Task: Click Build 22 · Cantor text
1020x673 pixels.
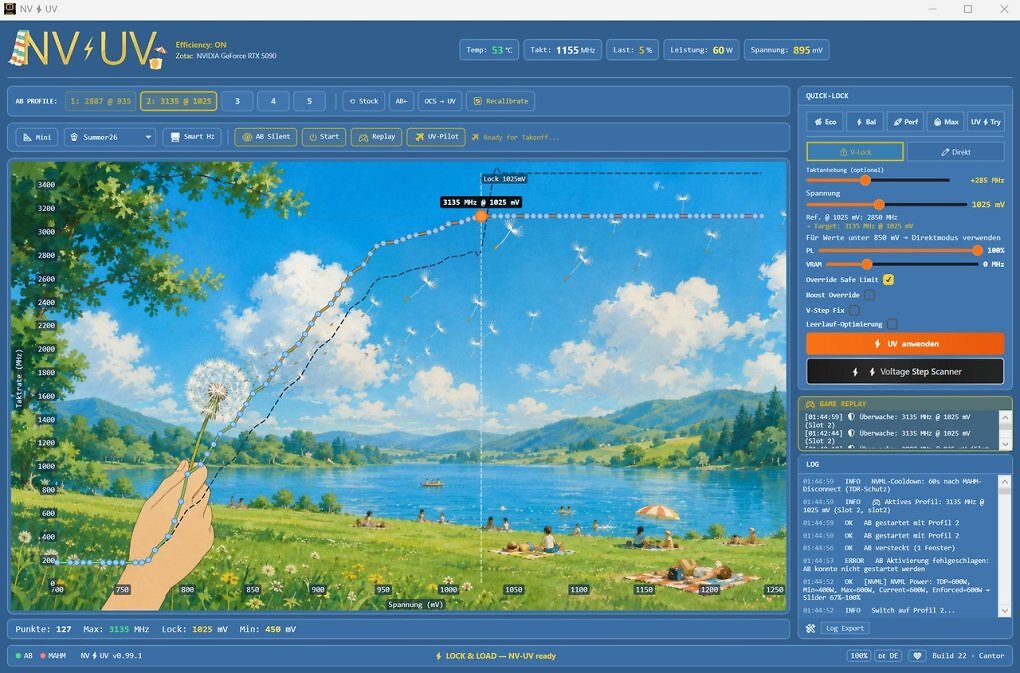Action: pos(969,655)
